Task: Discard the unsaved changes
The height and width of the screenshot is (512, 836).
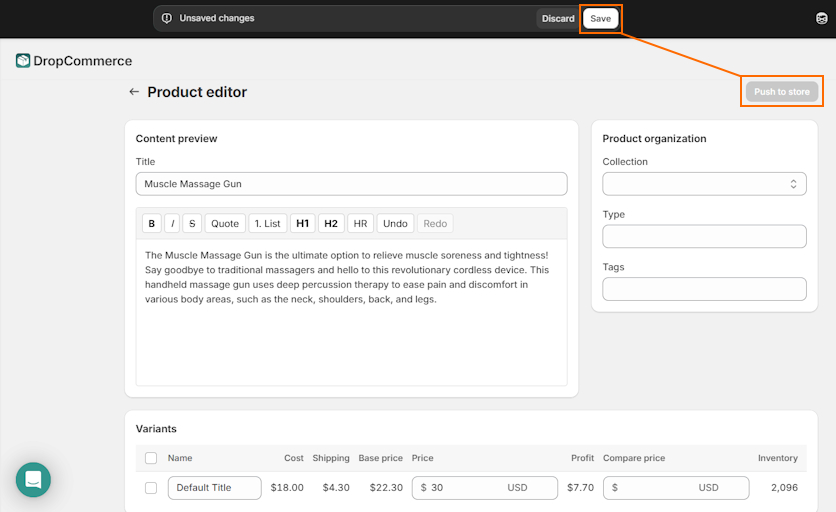Action: [x=558, y=18]
